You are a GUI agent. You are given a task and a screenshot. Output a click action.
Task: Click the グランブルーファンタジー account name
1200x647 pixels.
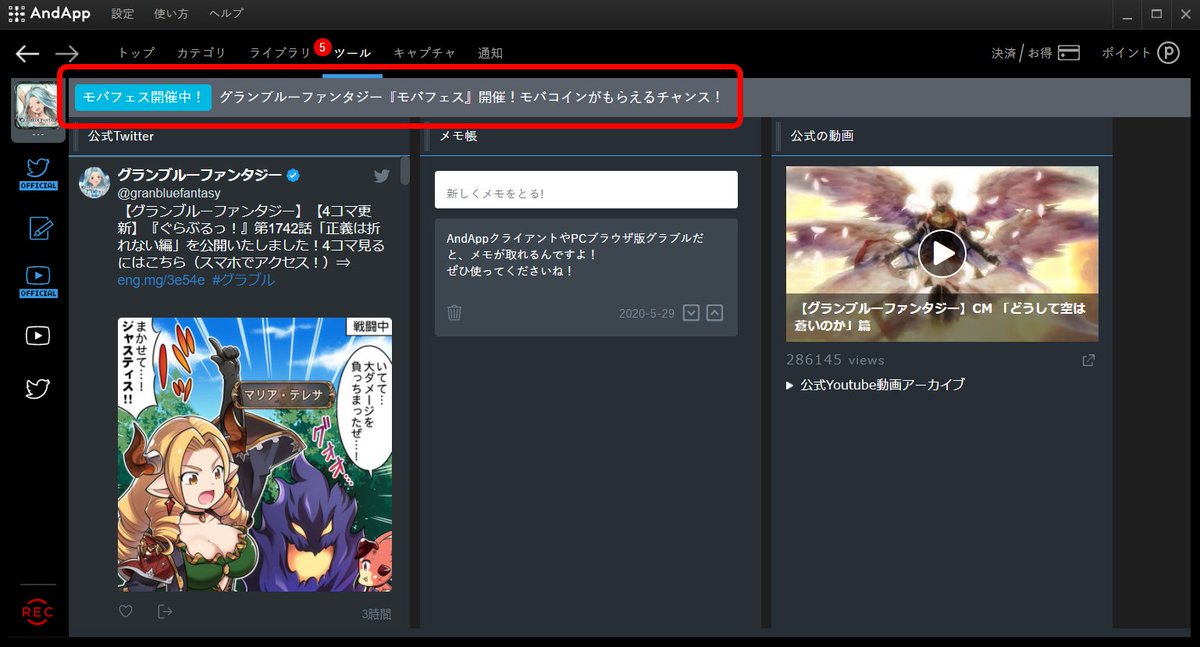[x=199, y=175]
